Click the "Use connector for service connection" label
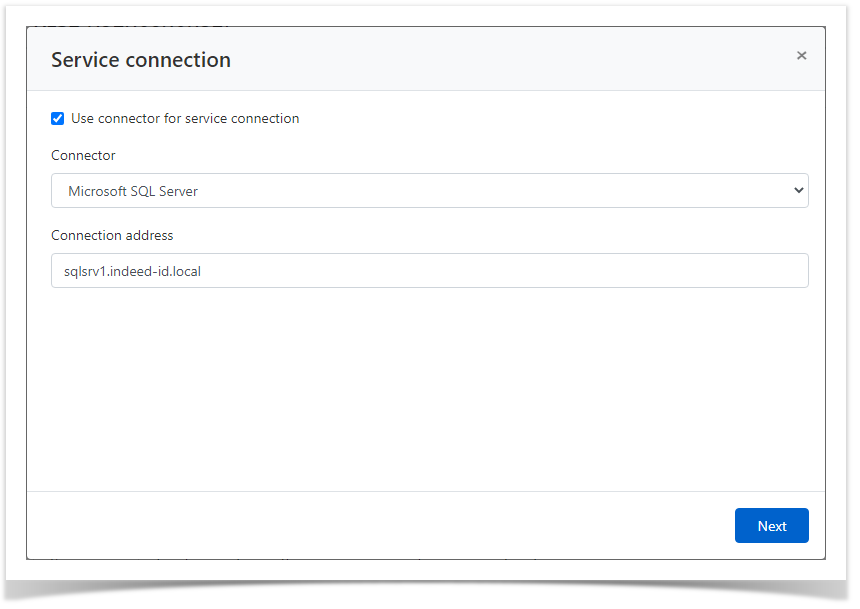 point(185,119)
